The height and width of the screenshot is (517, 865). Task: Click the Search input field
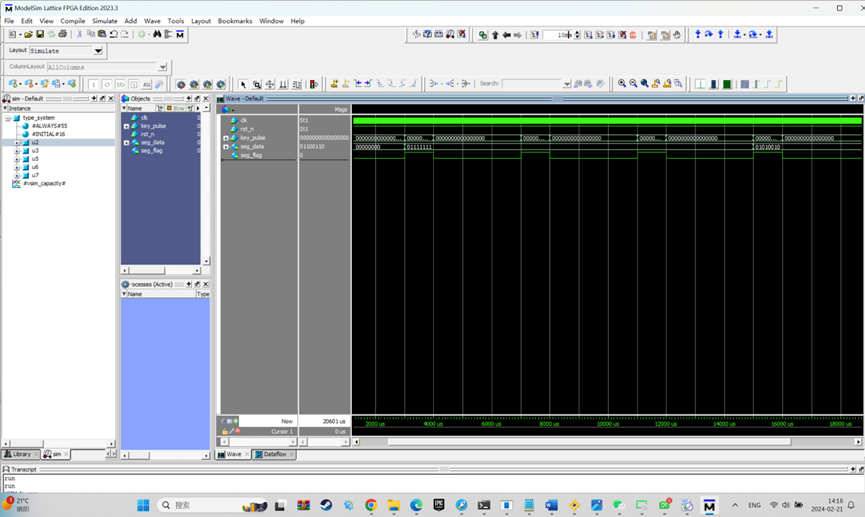click(532, 84)
